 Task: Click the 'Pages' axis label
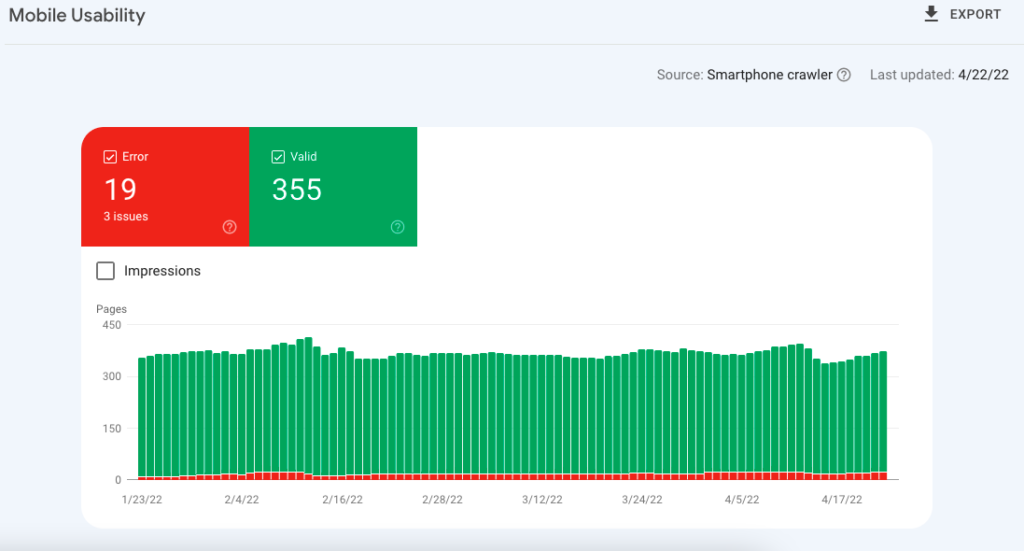coord(111,309)
